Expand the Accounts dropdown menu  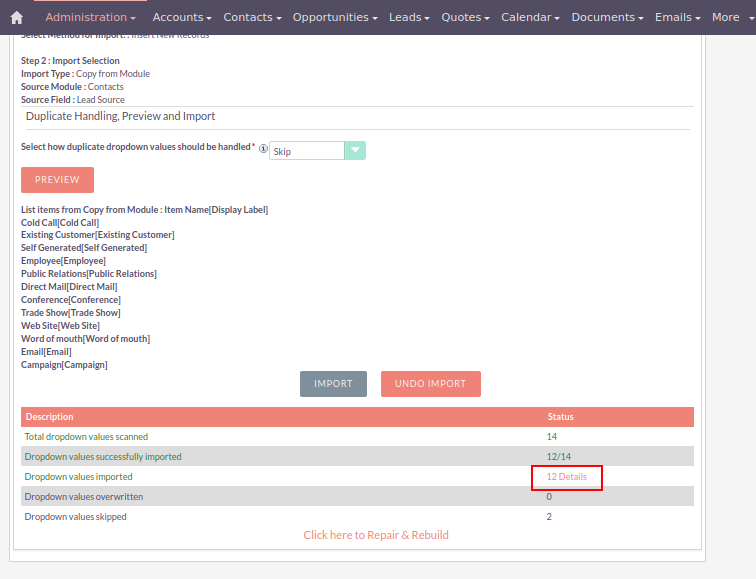click(x=182, y=17)
